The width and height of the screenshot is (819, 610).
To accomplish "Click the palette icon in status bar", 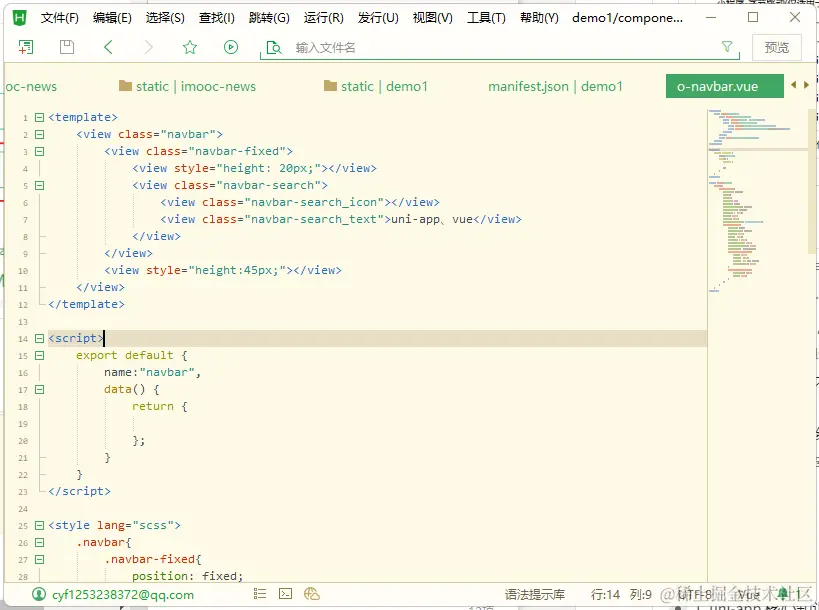I will click(312, 593).
